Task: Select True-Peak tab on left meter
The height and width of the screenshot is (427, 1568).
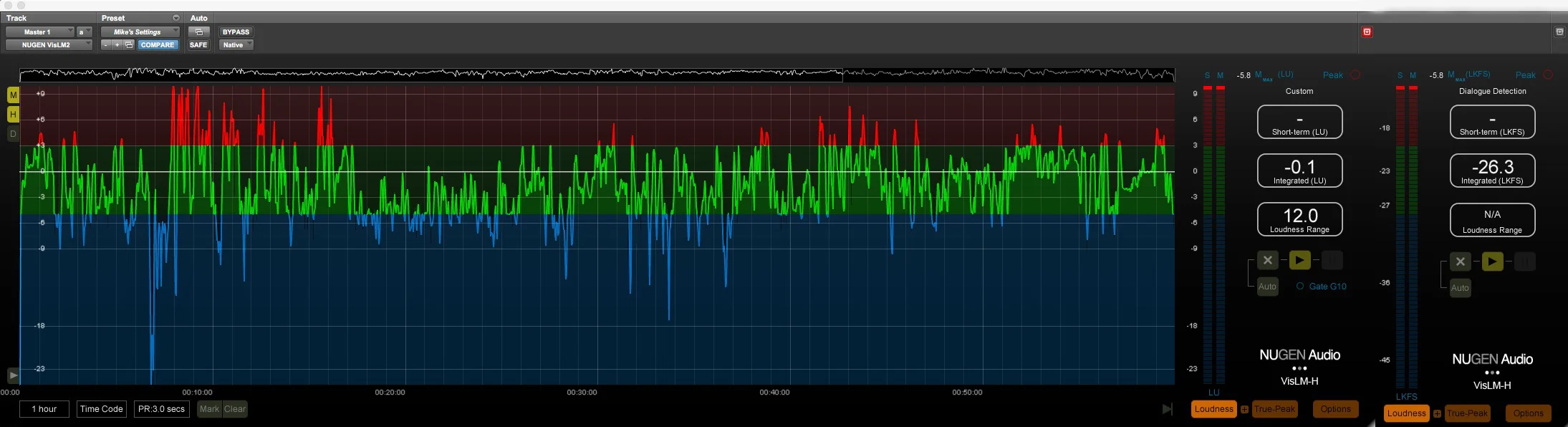Action: 1274,409
